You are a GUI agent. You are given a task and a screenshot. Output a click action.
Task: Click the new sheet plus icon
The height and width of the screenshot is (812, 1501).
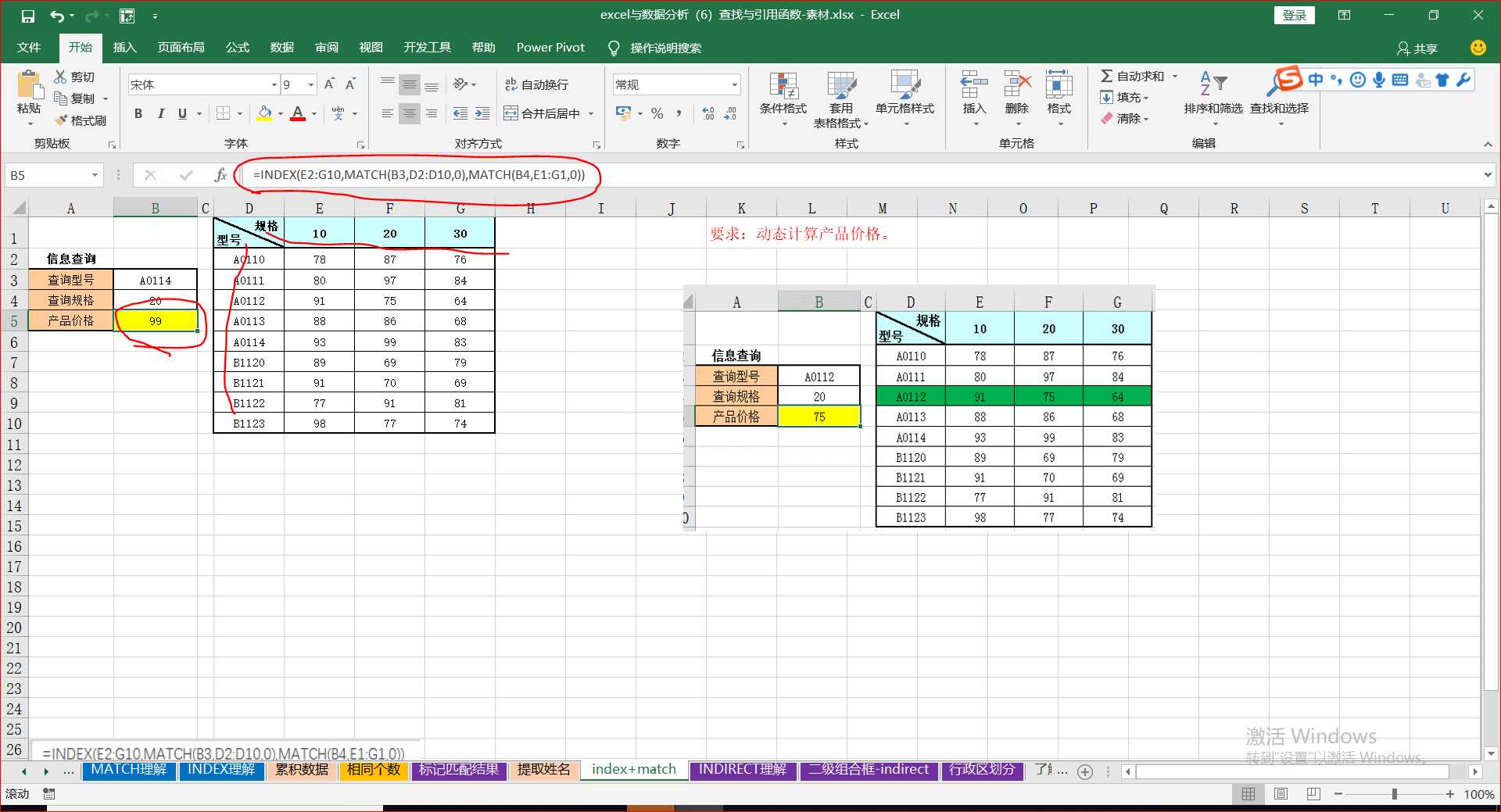click(x=1085, y=771)
